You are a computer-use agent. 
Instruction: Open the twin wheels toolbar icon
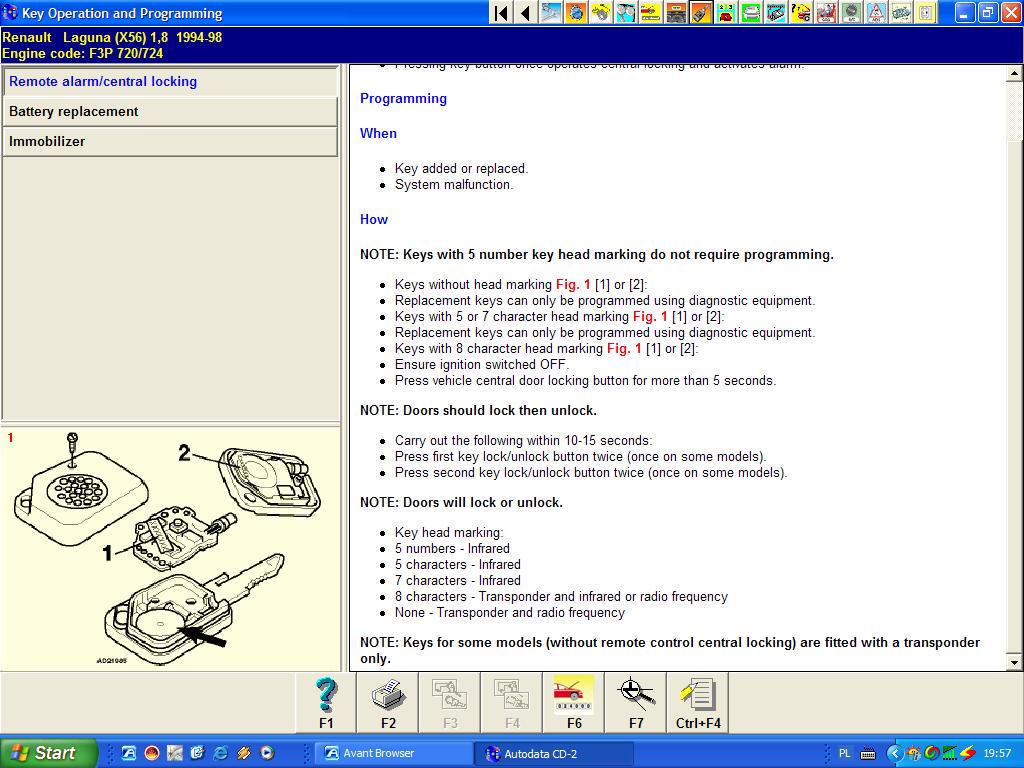(x=626, y=12)
